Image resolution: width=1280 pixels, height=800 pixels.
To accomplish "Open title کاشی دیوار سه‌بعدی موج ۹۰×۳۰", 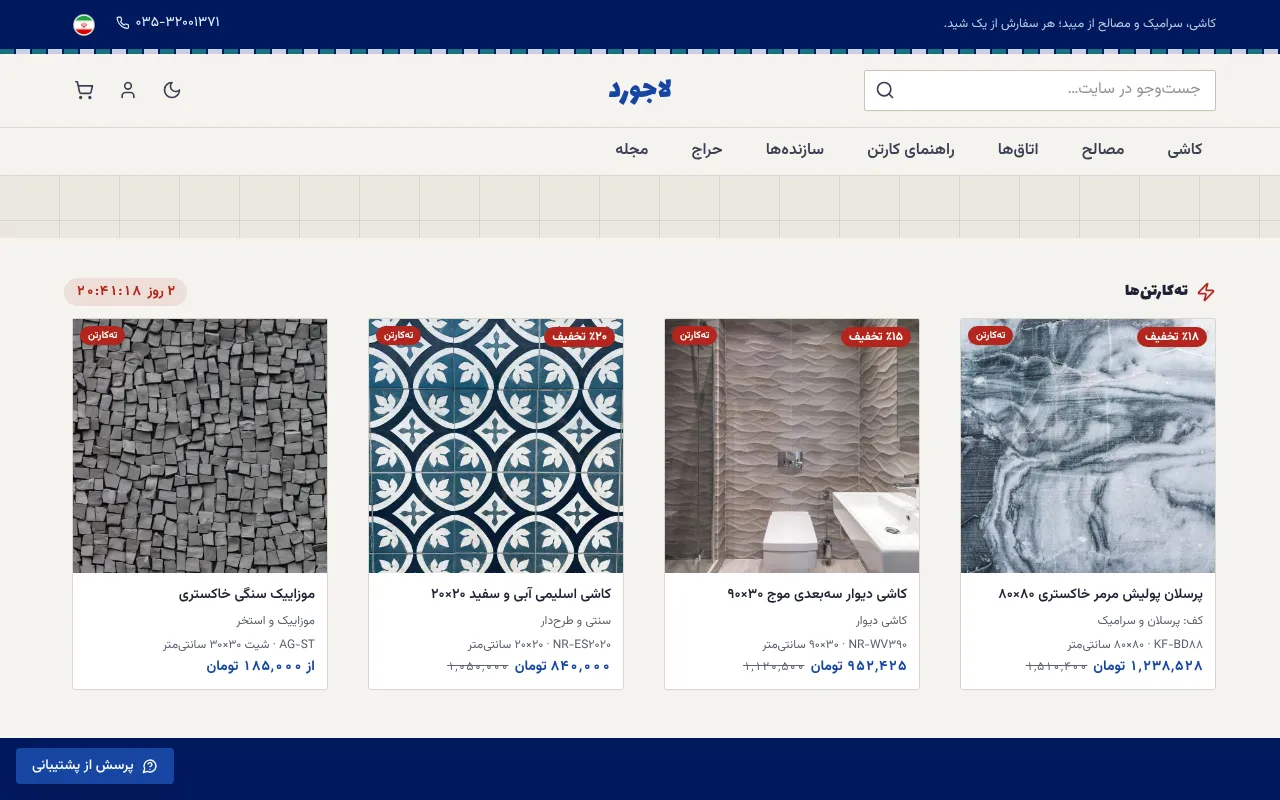I will pos(817,594).
